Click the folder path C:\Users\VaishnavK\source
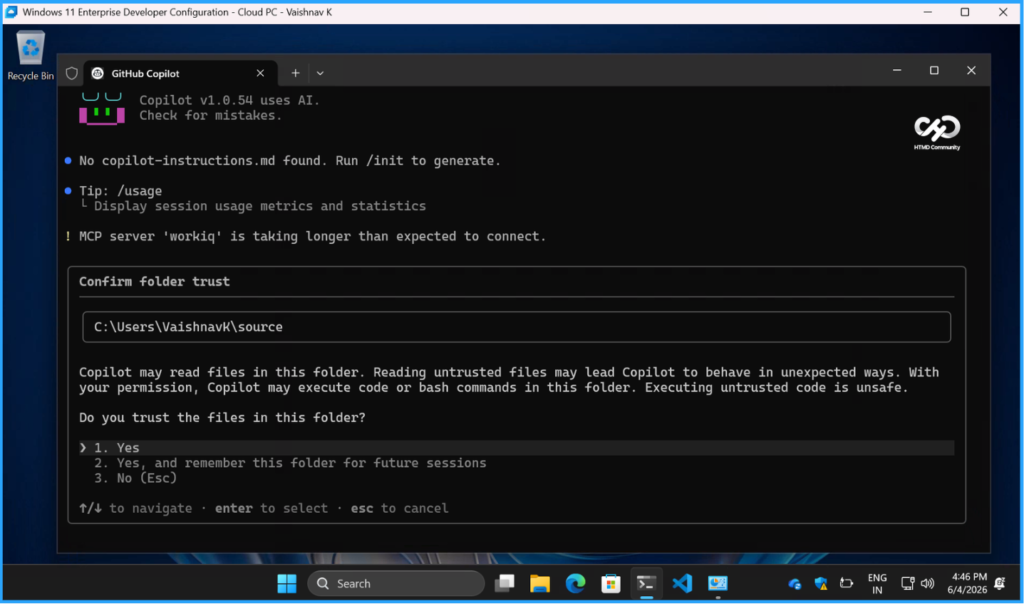The height and width of the screenshot is (604, 1024). 516,327
